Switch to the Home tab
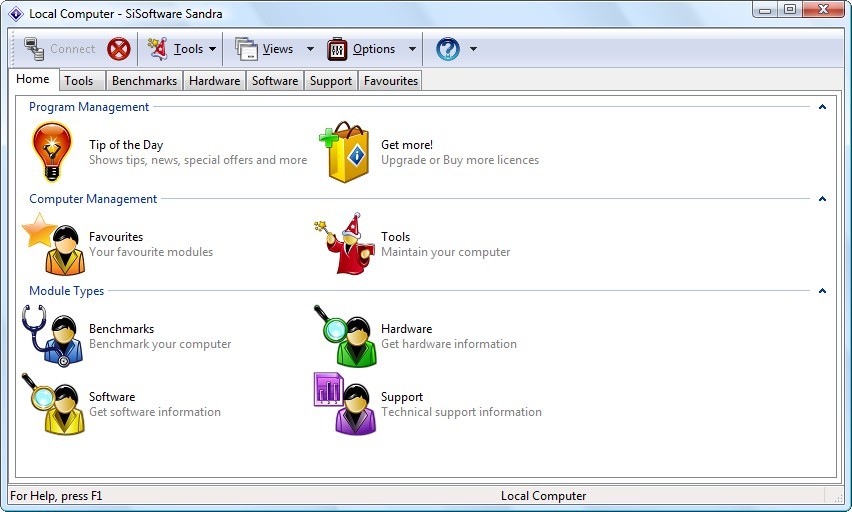 [x=33, y=79]
